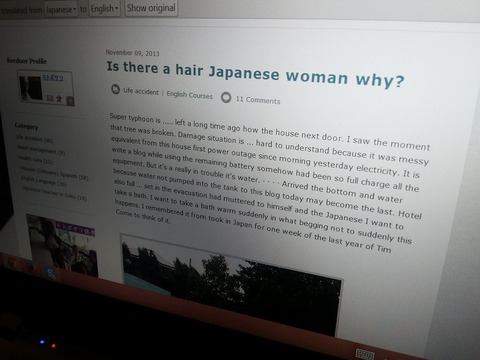This screenshot has height=360, width=480.
Task: Click the sidebar banner image with purple label
Action: point(62,245)
